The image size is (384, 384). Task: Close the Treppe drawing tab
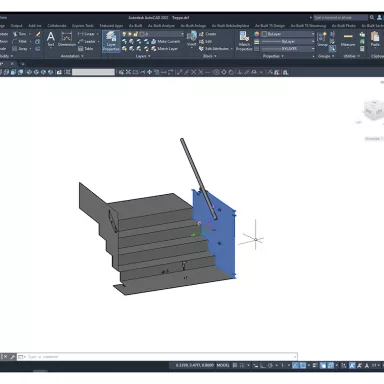tap(12, 64)
